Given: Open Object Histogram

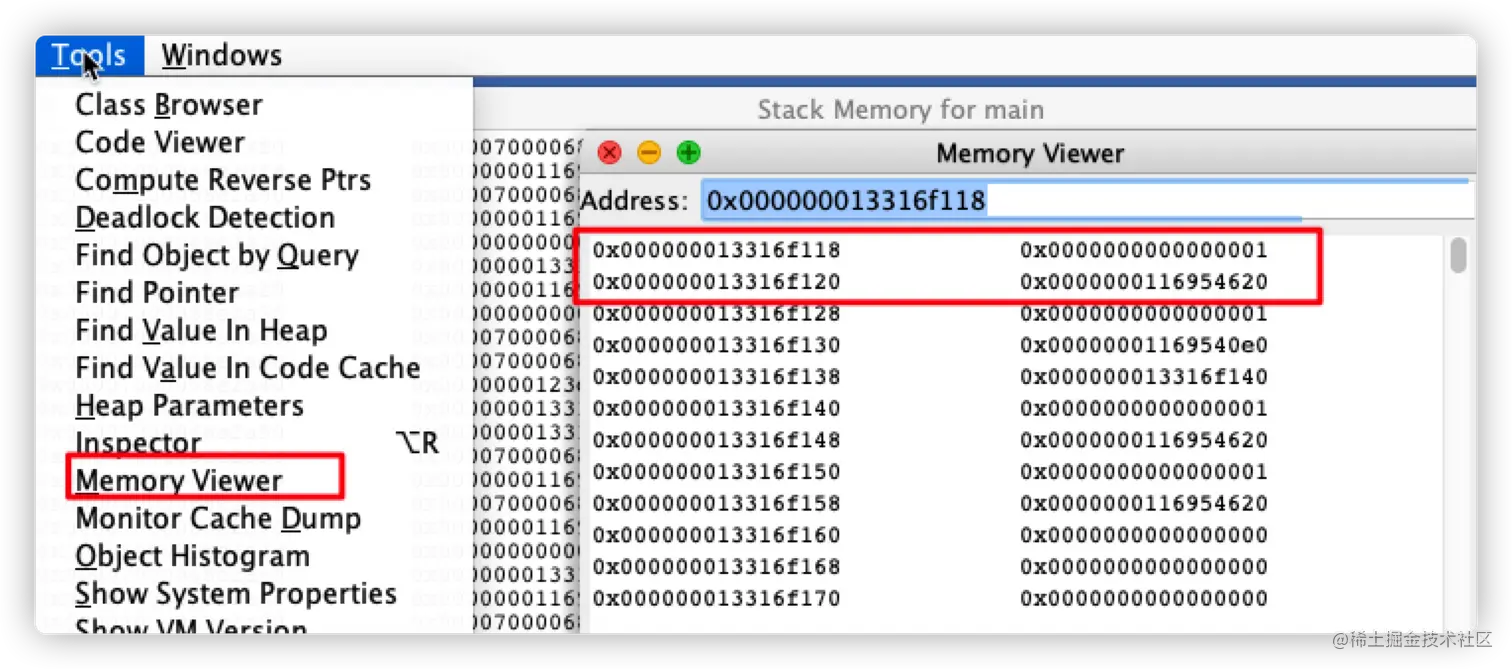Looking at the screenshot, I should tap(192, 556).
